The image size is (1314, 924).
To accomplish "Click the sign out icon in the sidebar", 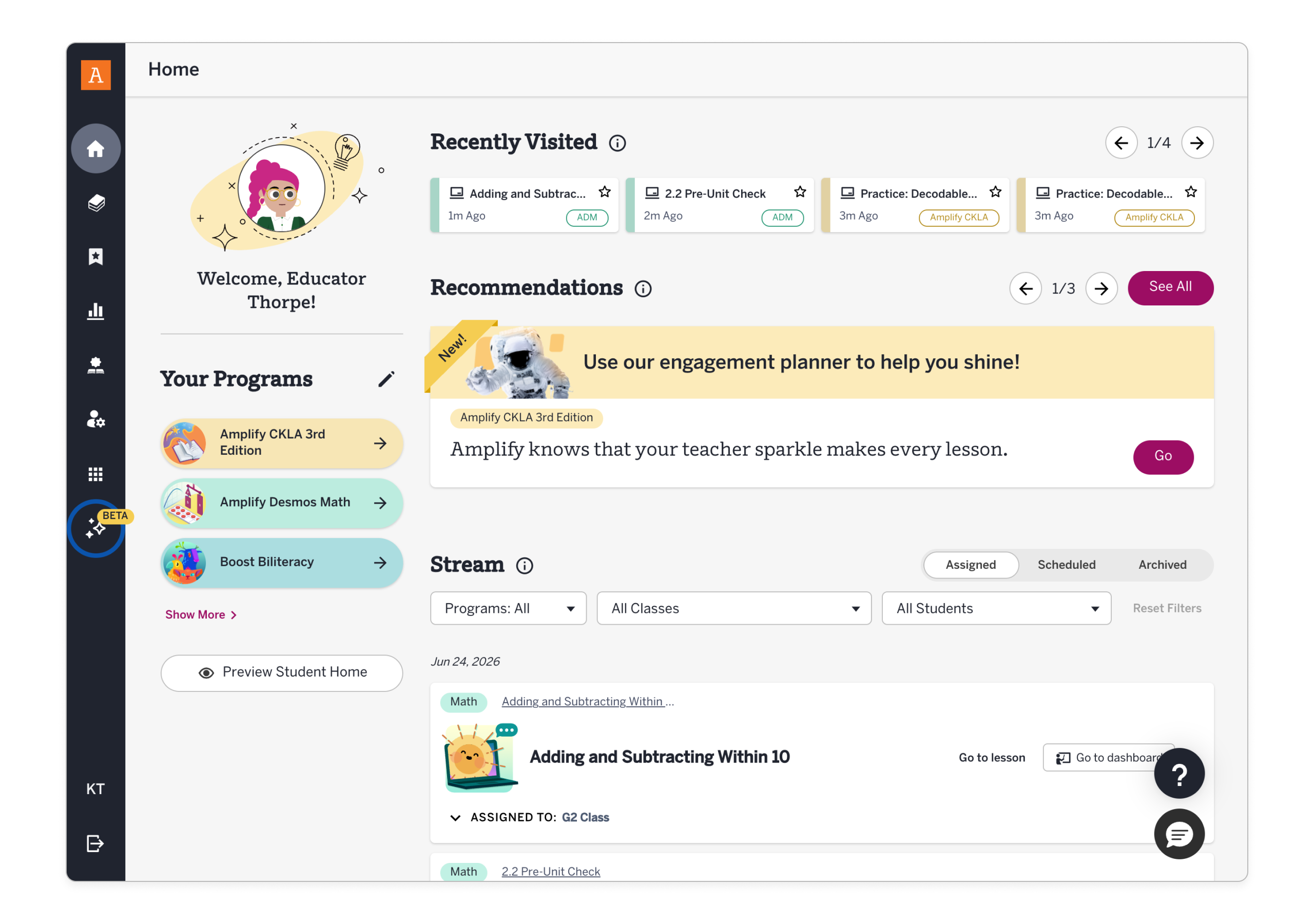I will click(95, 843).
